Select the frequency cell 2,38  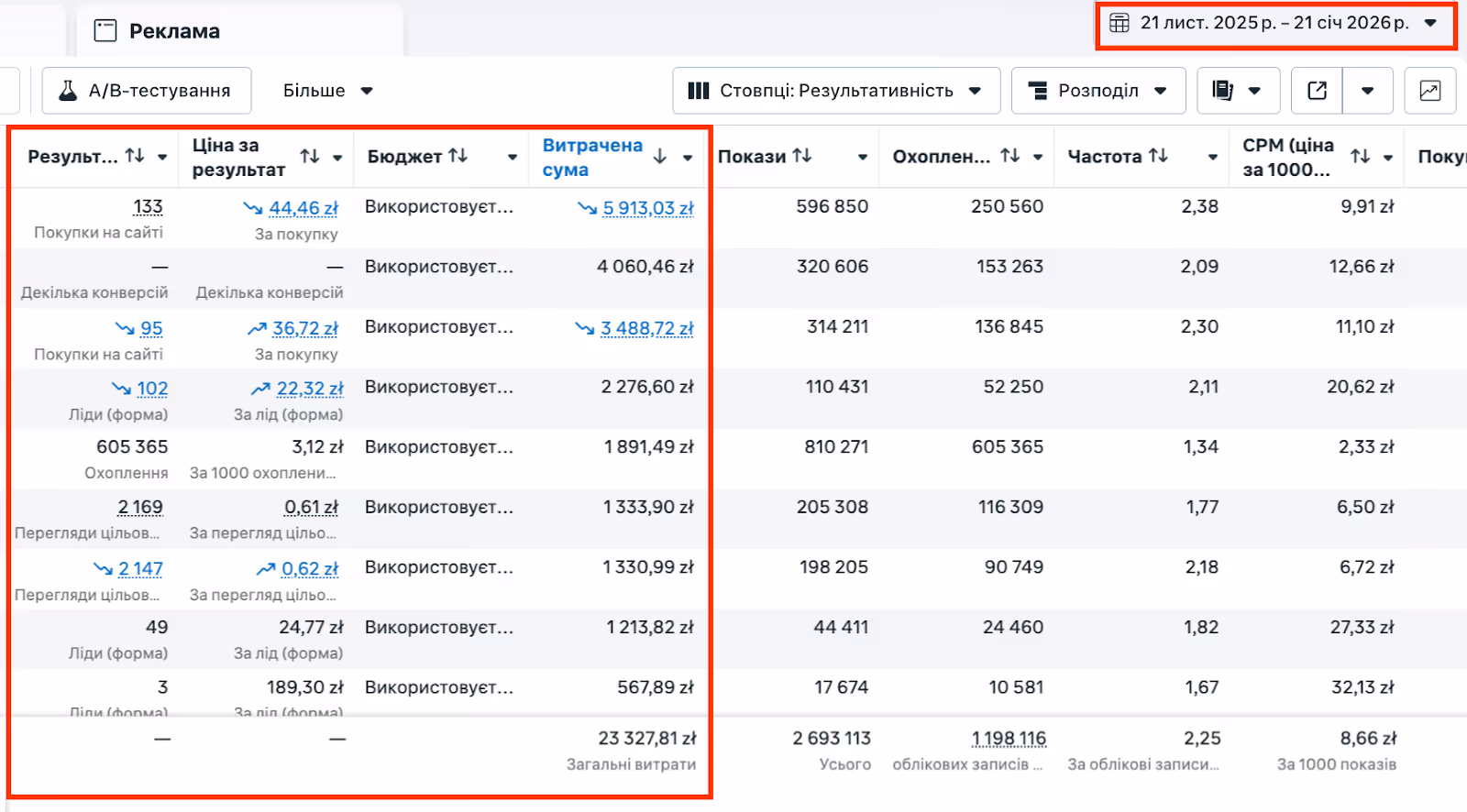[x=1199, y=207]
